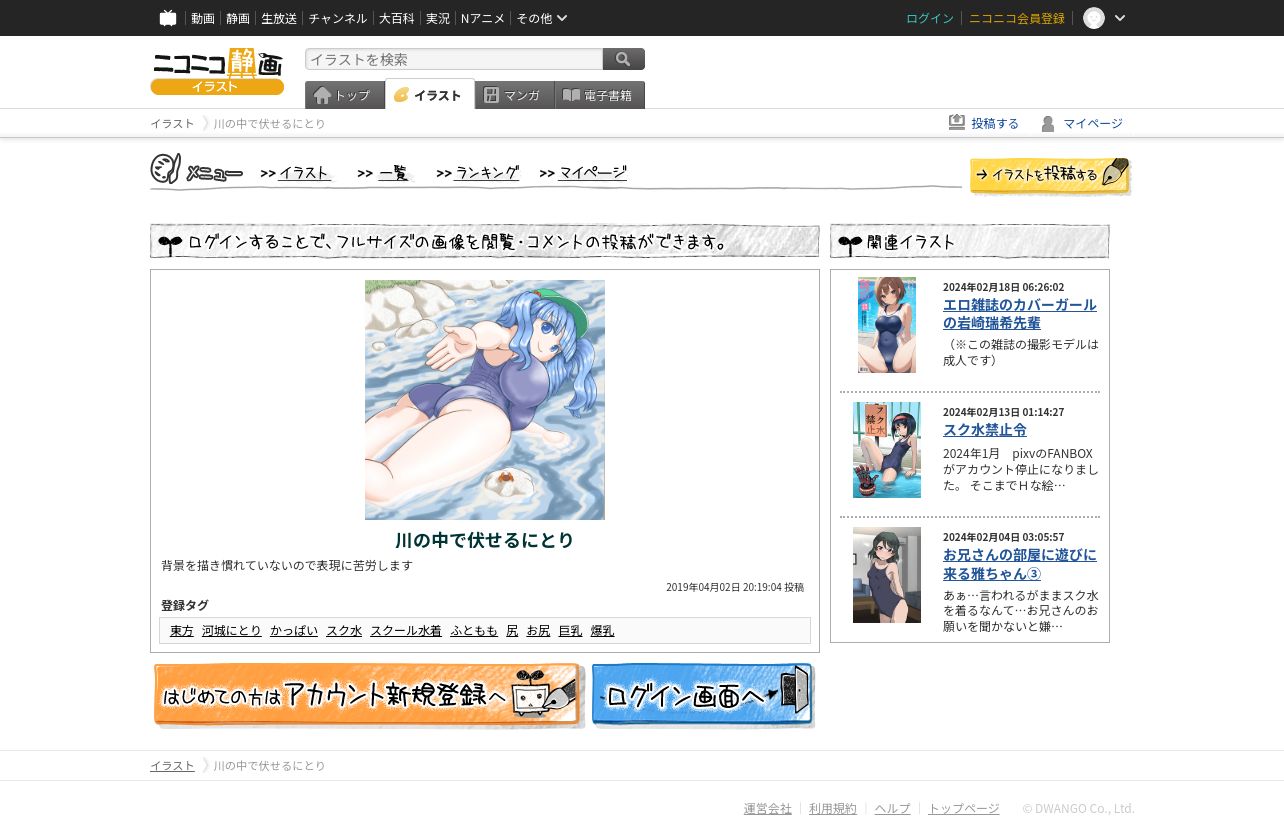Open マイページ link in the breadcrumb bar
This screenshot has height=835, width=1284.
1093,123
